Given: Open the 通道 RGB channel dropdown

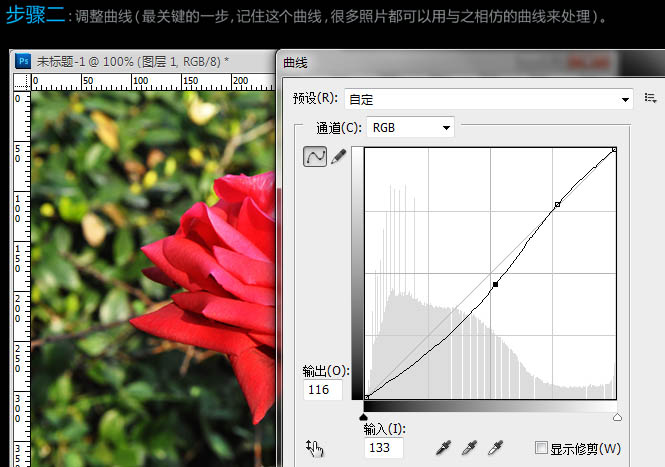Looking at the screenshot, I should (x=411, y=127).
